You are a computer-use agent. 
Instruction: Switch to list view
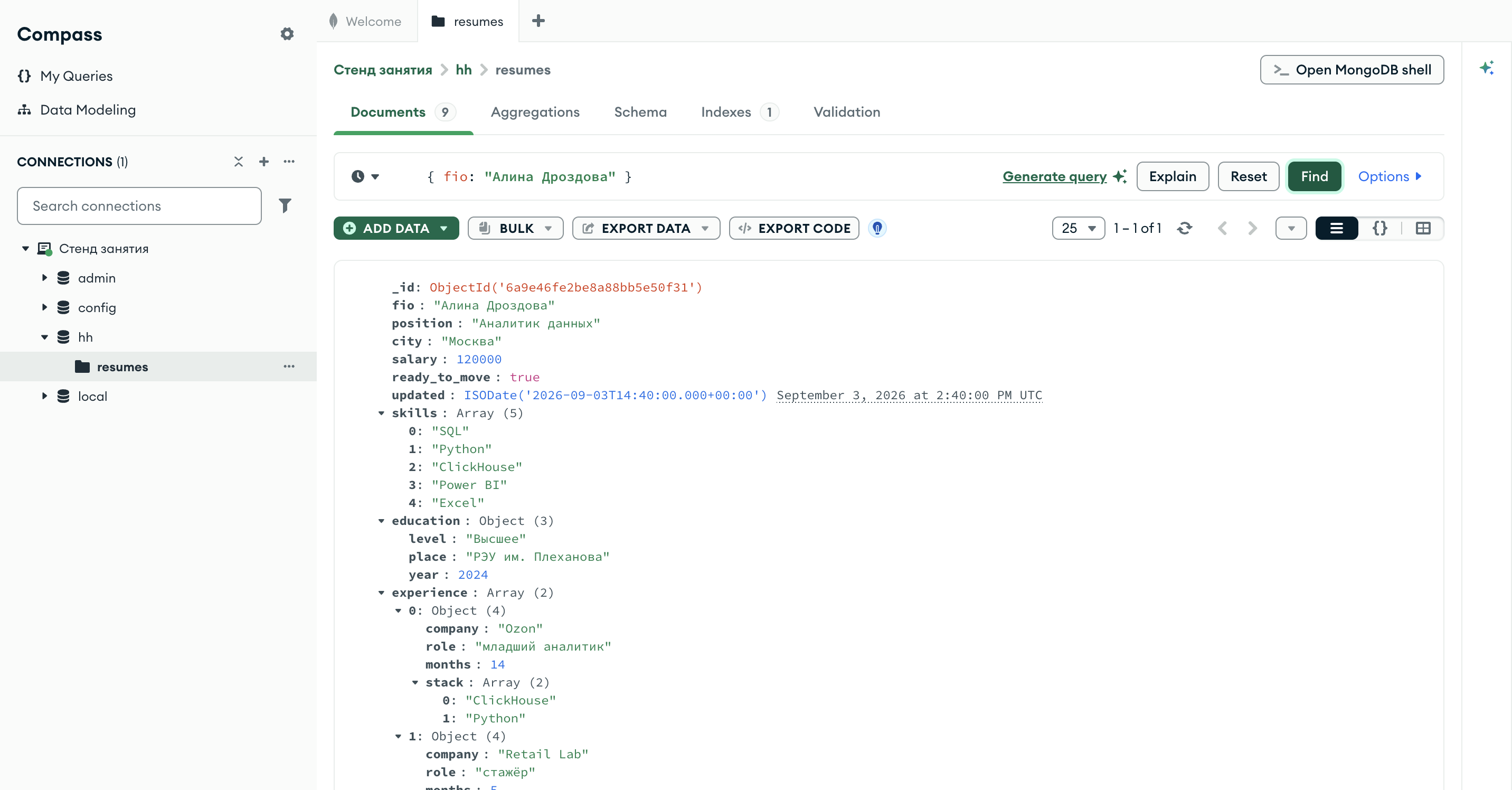[1337, 228]
